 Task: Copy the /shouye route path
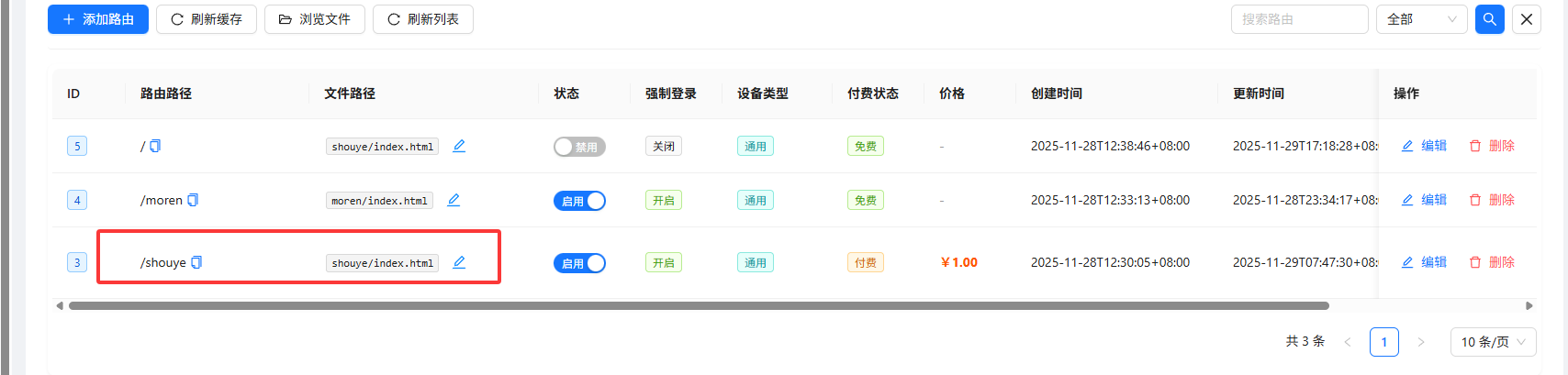[196, 262]
